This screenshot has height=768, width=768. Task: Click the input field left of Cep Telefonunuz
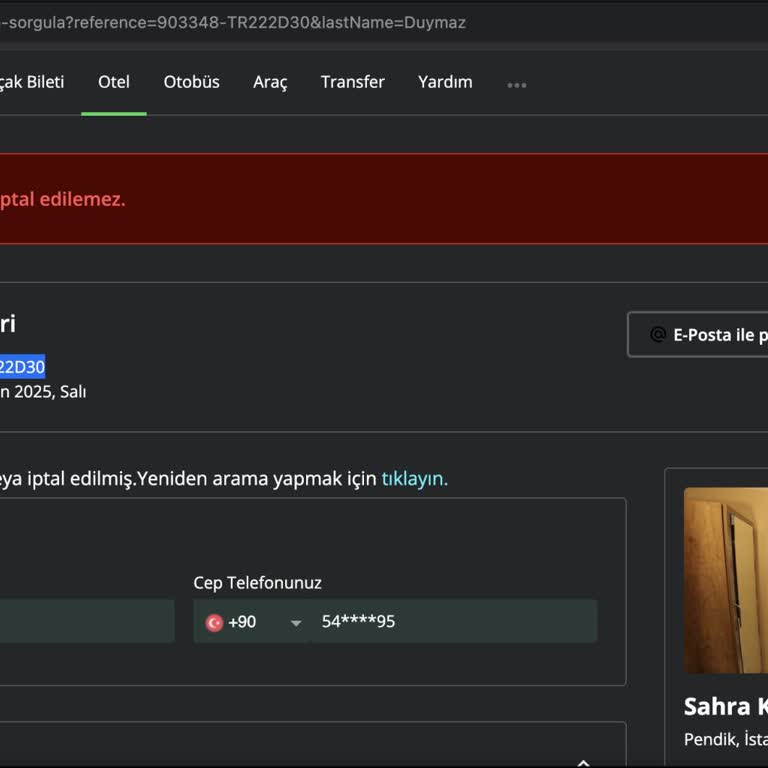(85, 622)
